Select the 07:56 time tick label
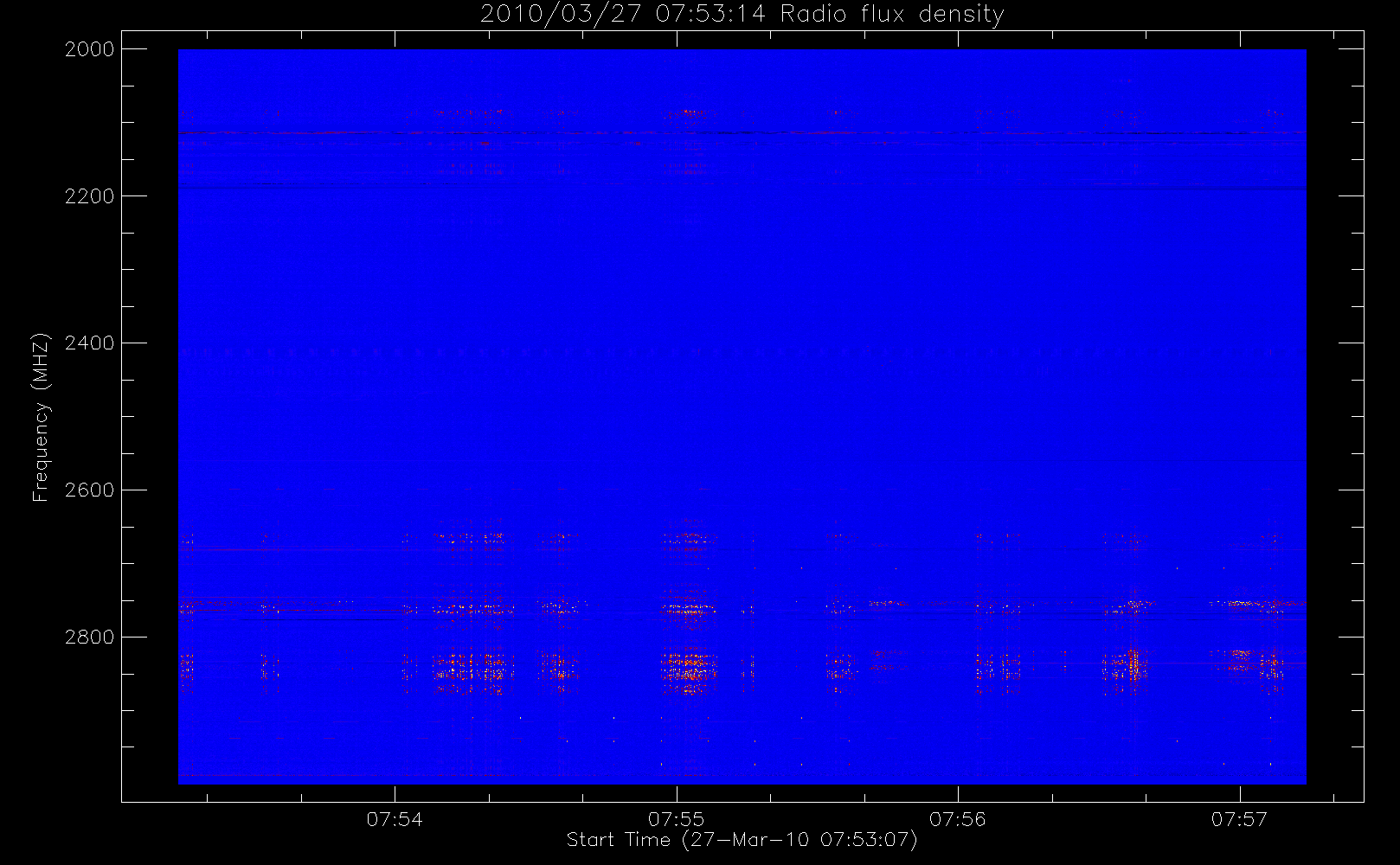The image size is (1400, 865). (958, 819)
